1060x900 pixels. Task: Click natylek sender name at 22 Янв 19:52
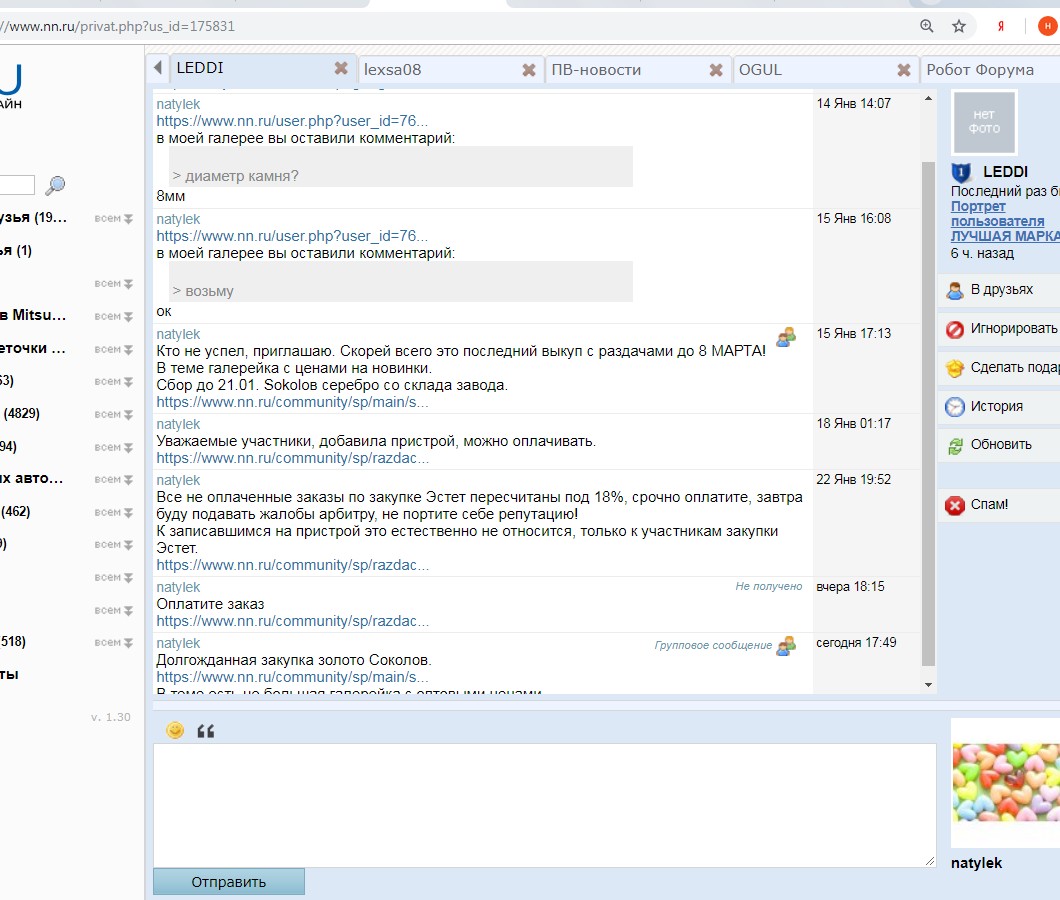click(x=178, y=480)
